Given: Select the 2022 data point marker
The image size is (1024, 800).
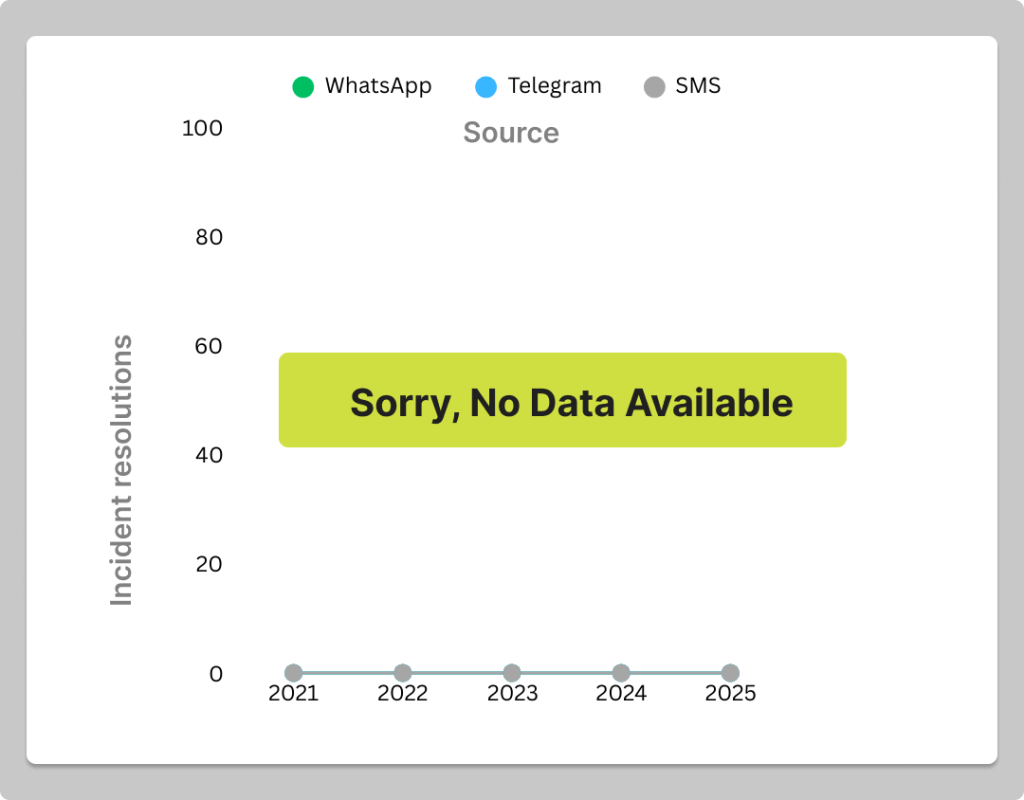Looking at the screenshot, I should [x=402, y=673].
